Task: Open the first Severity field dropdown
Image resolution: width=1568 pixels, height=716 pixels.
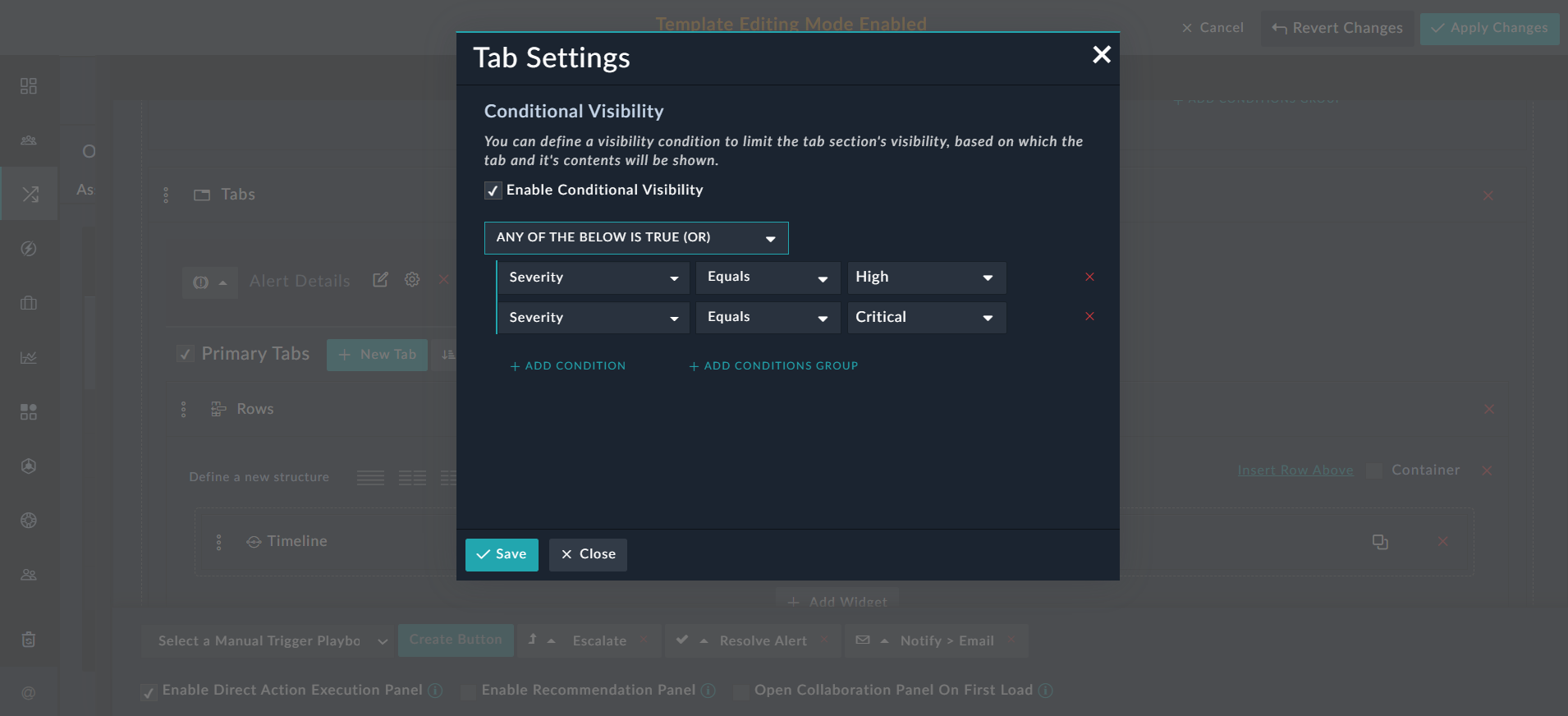Action: pyautogui.click(x=593, y=278)
